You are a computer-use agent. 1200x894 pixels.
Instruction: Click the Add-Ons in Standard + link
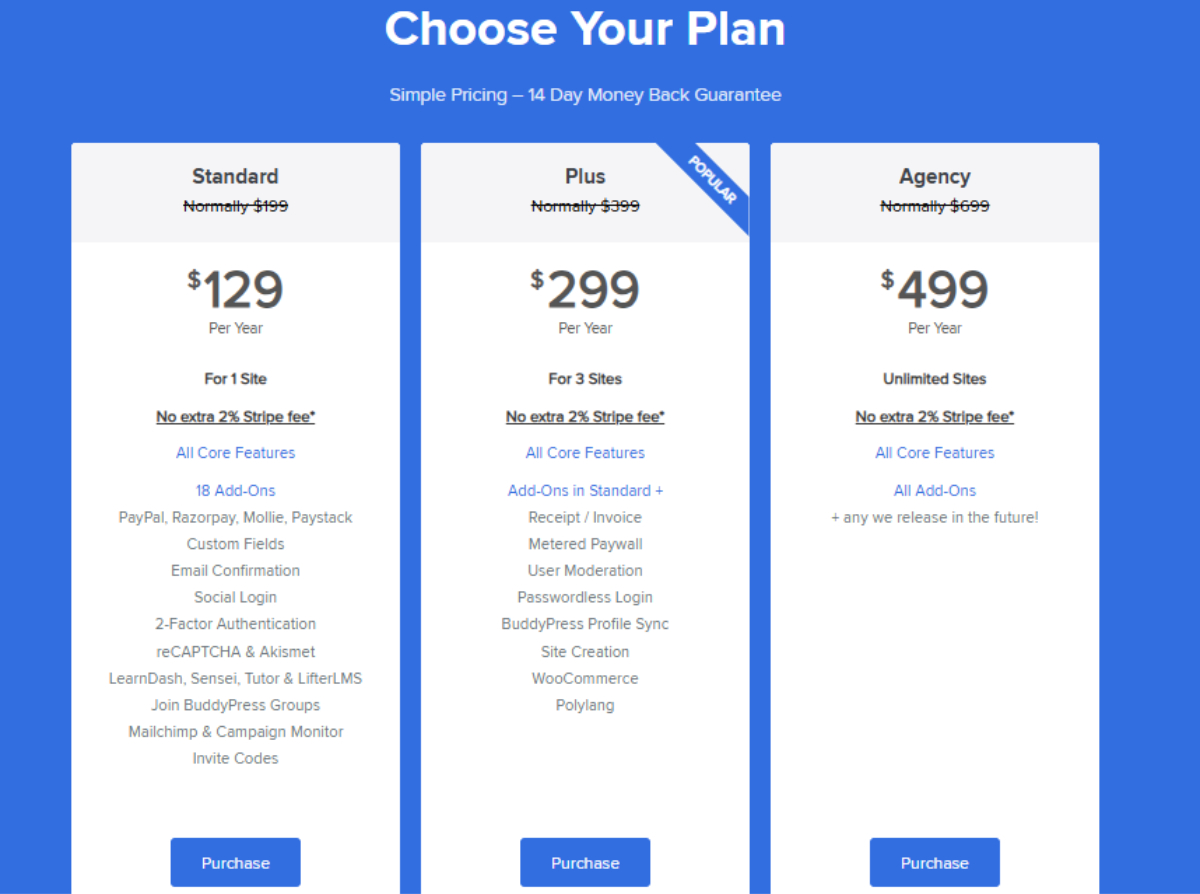585,490
